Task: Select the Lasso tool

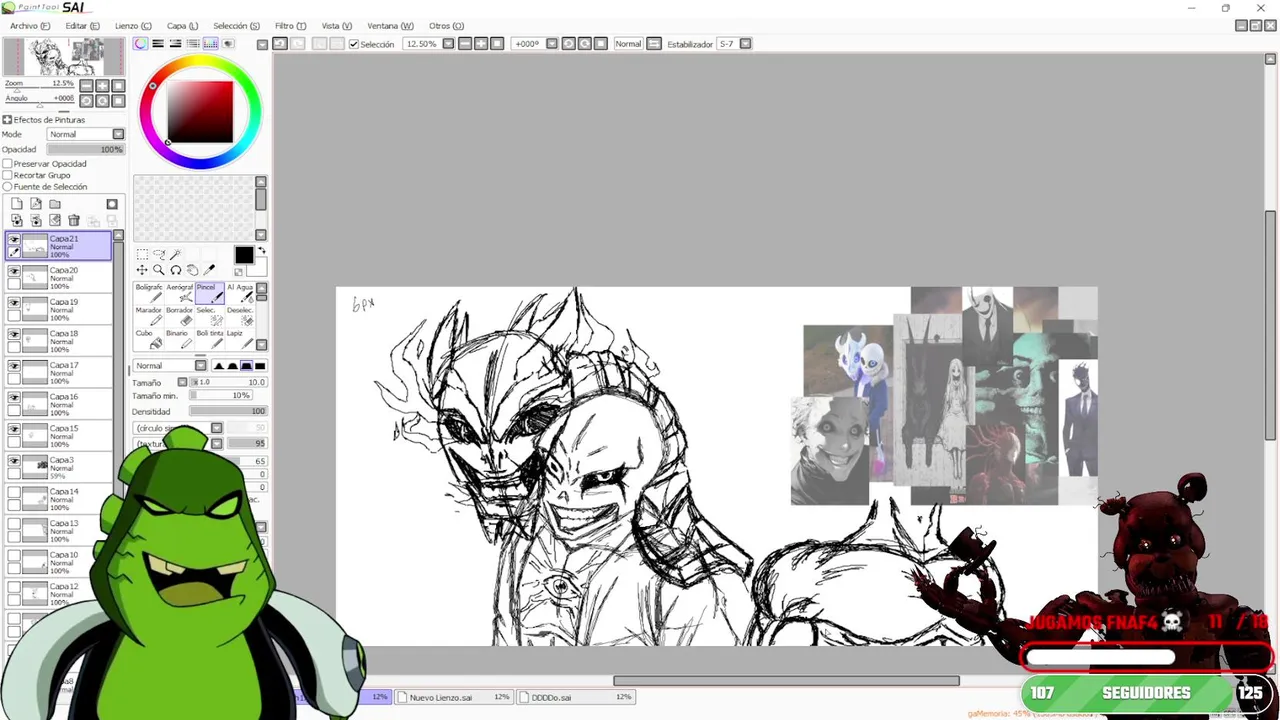Action: pos(159,254)
